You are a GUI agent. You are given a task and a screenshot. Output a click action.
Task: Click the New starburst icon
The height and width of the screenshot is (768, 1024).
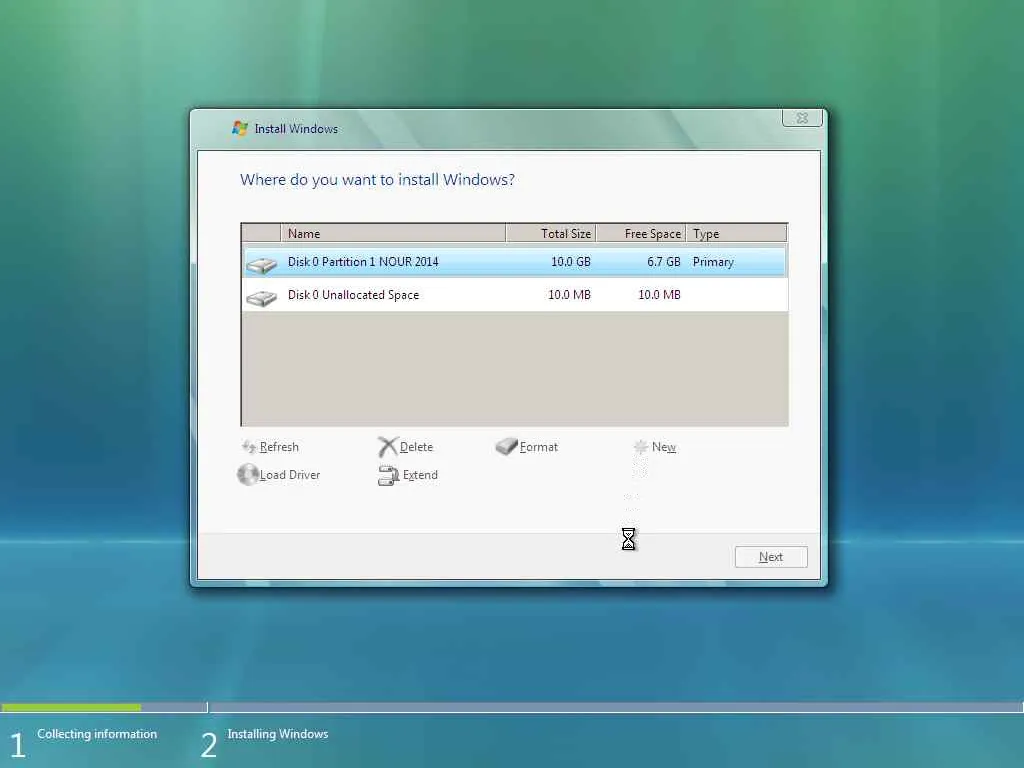(641, 447)
